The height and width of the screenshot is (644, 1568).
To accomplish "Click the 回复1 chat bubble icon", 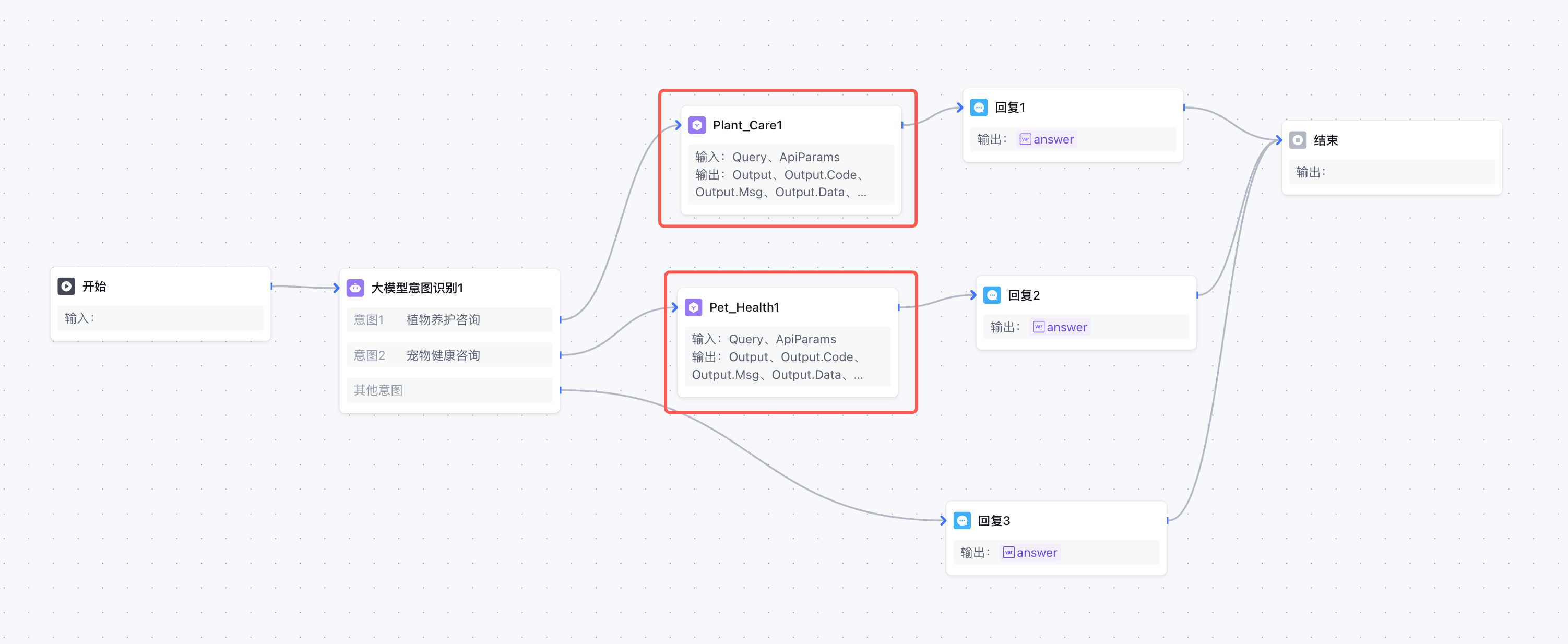I will coord(978,108).
